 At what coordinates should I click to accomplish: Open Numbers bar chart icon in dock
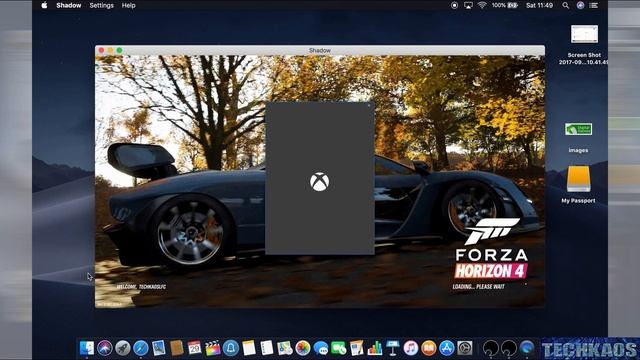(x=375, y=348)
